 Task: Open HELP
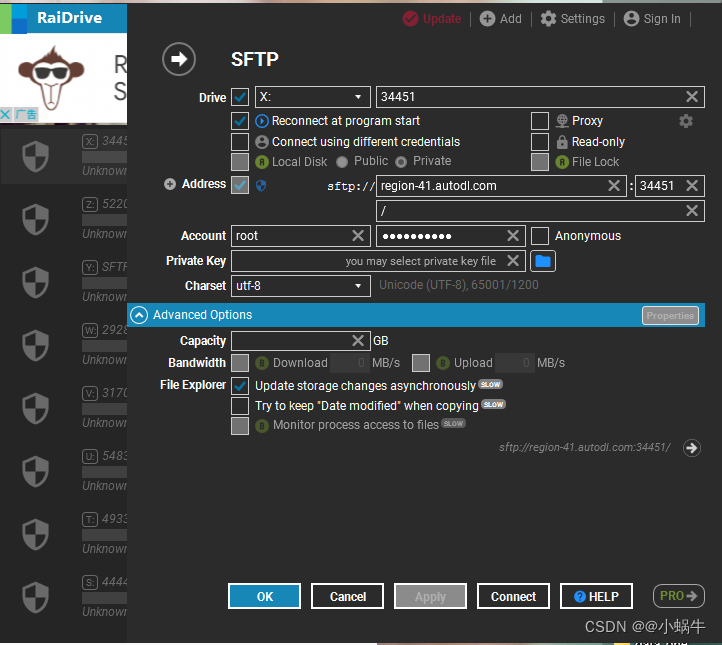point(596,596)
